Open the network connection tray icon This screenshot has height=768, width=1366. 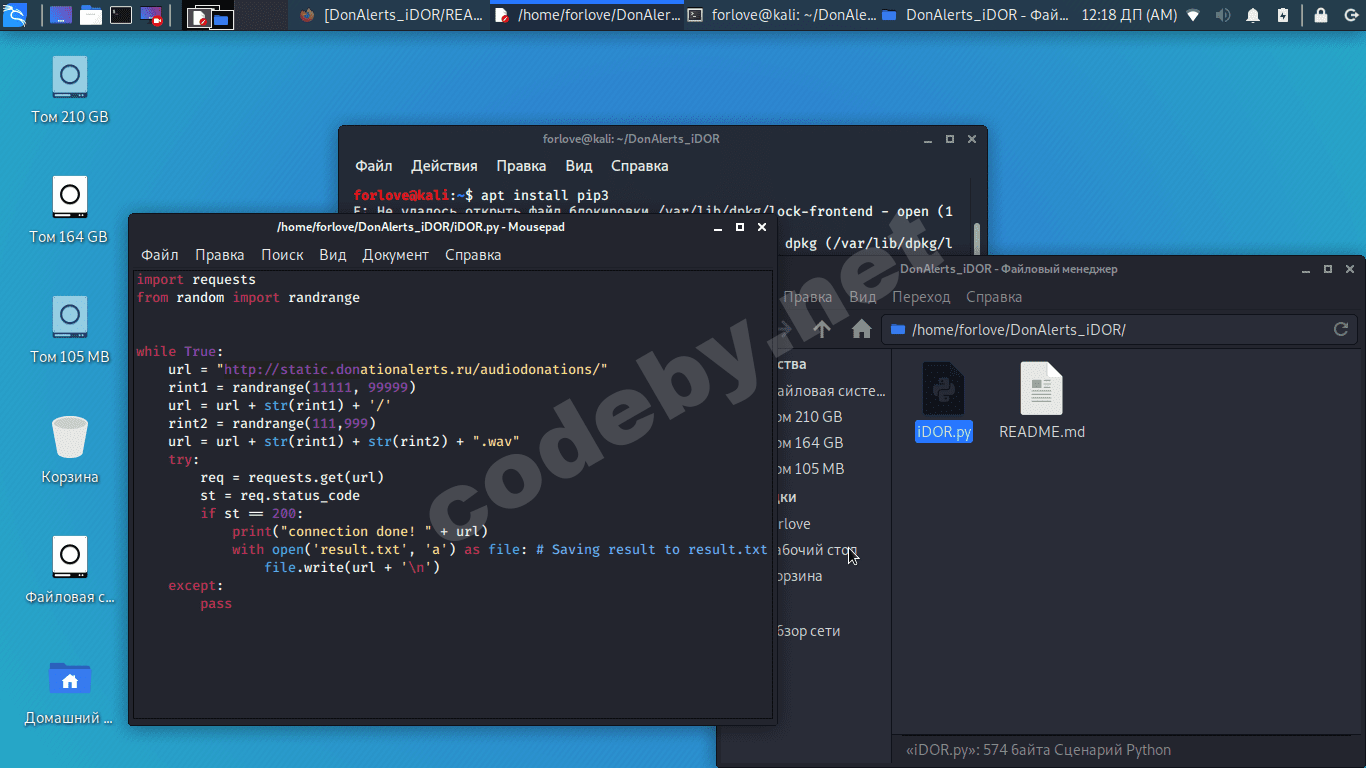(x=1192, y=15)
